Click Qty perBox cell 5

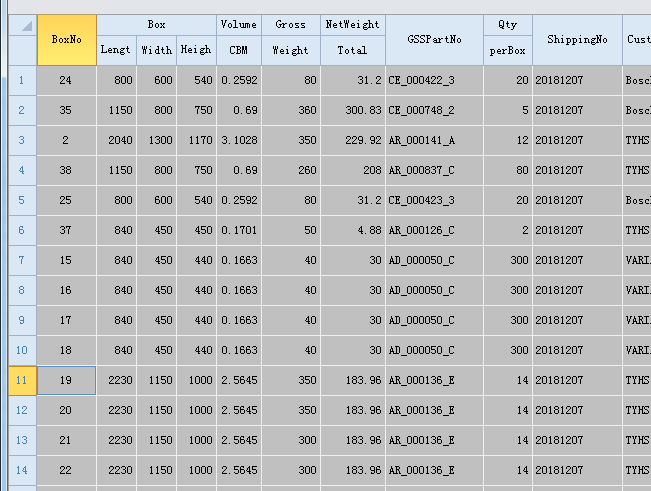[508, 110]
